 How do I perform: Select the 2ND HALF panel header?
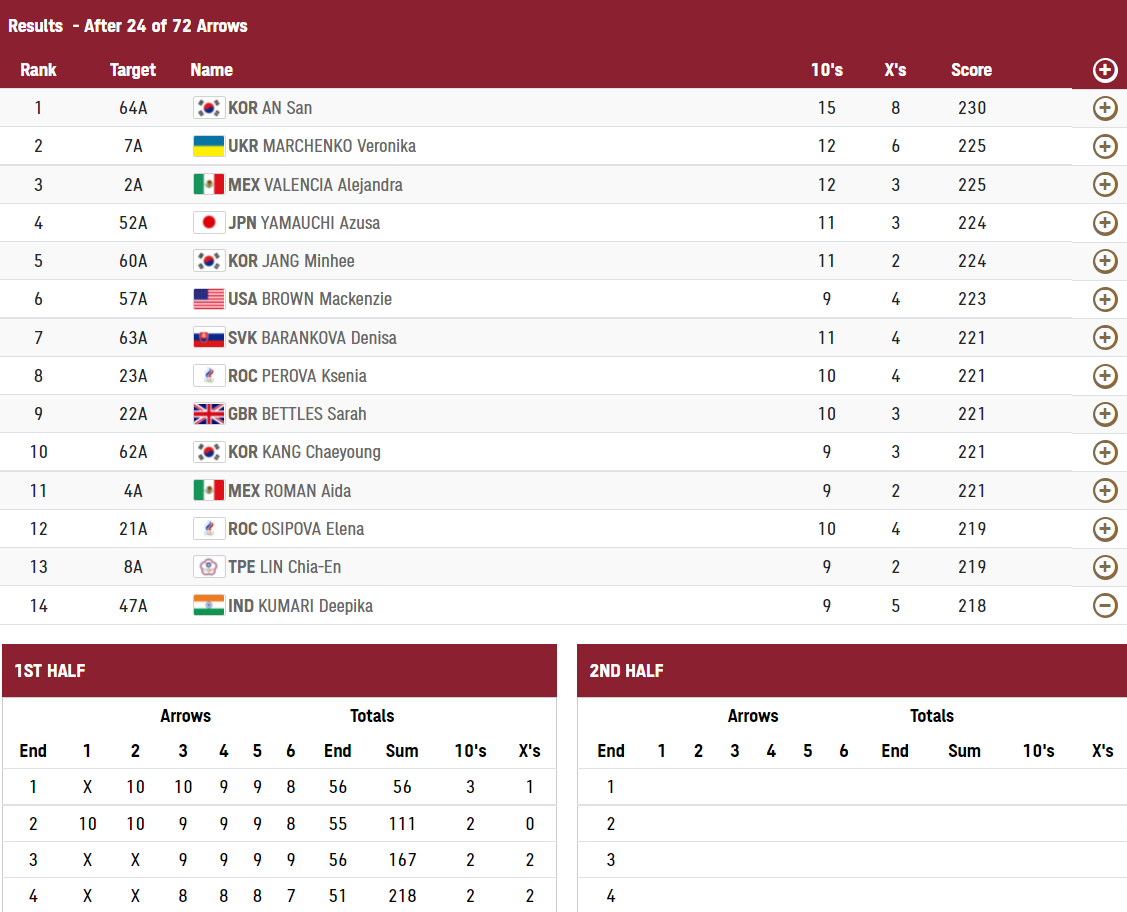pos(852,671)
